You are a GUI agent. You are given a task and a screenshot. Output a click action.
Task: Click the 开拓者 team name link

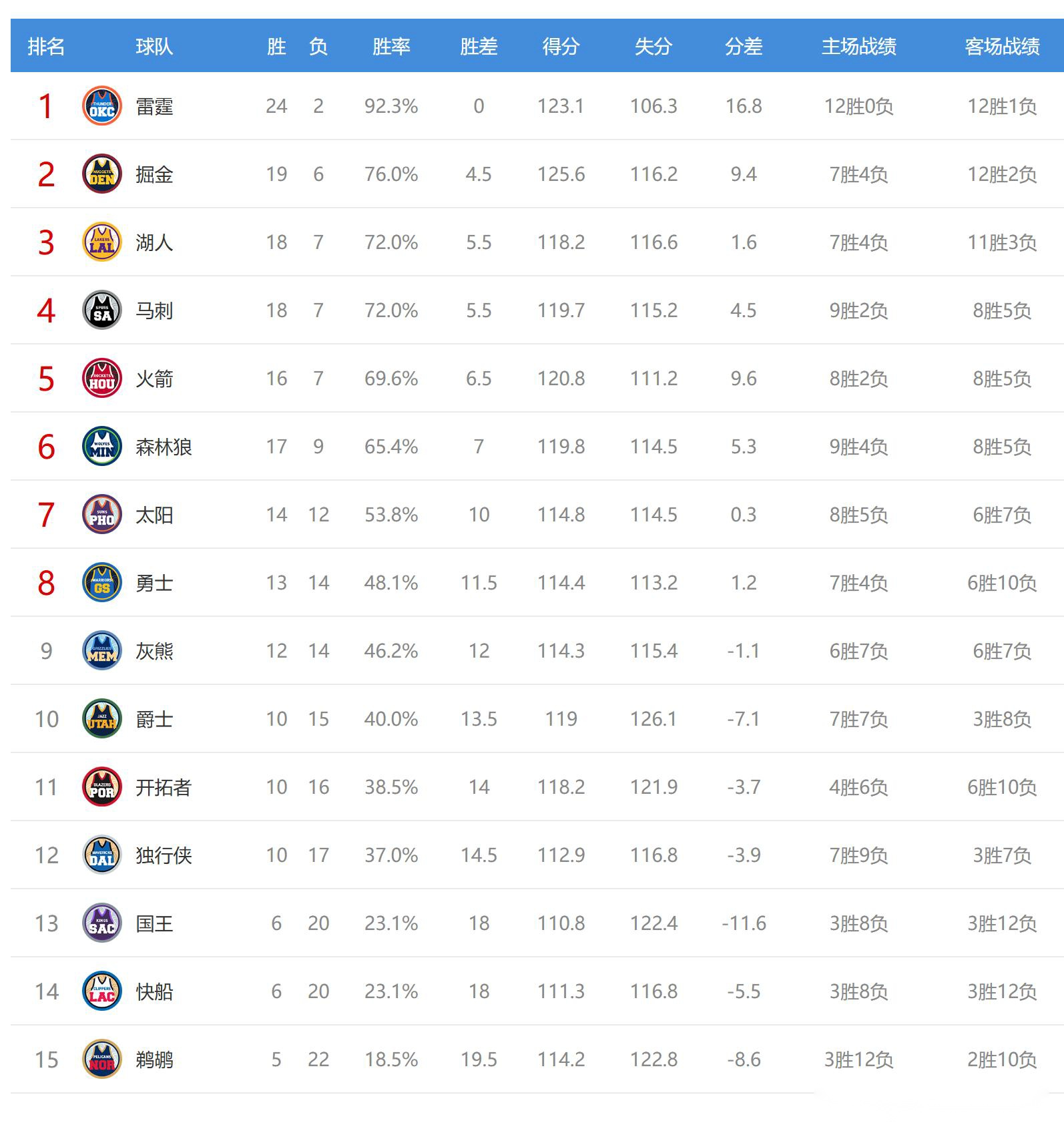tap(164, 787)
